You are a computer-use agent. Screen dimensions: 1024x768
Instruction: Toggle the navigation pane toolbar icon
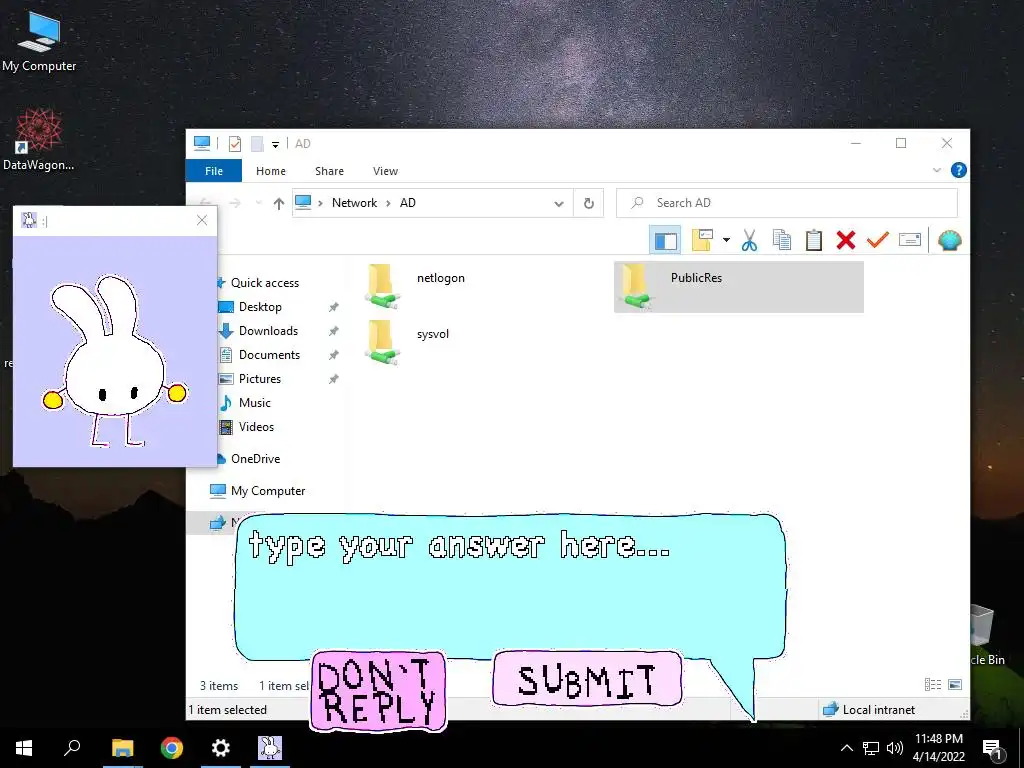[665, 240]
